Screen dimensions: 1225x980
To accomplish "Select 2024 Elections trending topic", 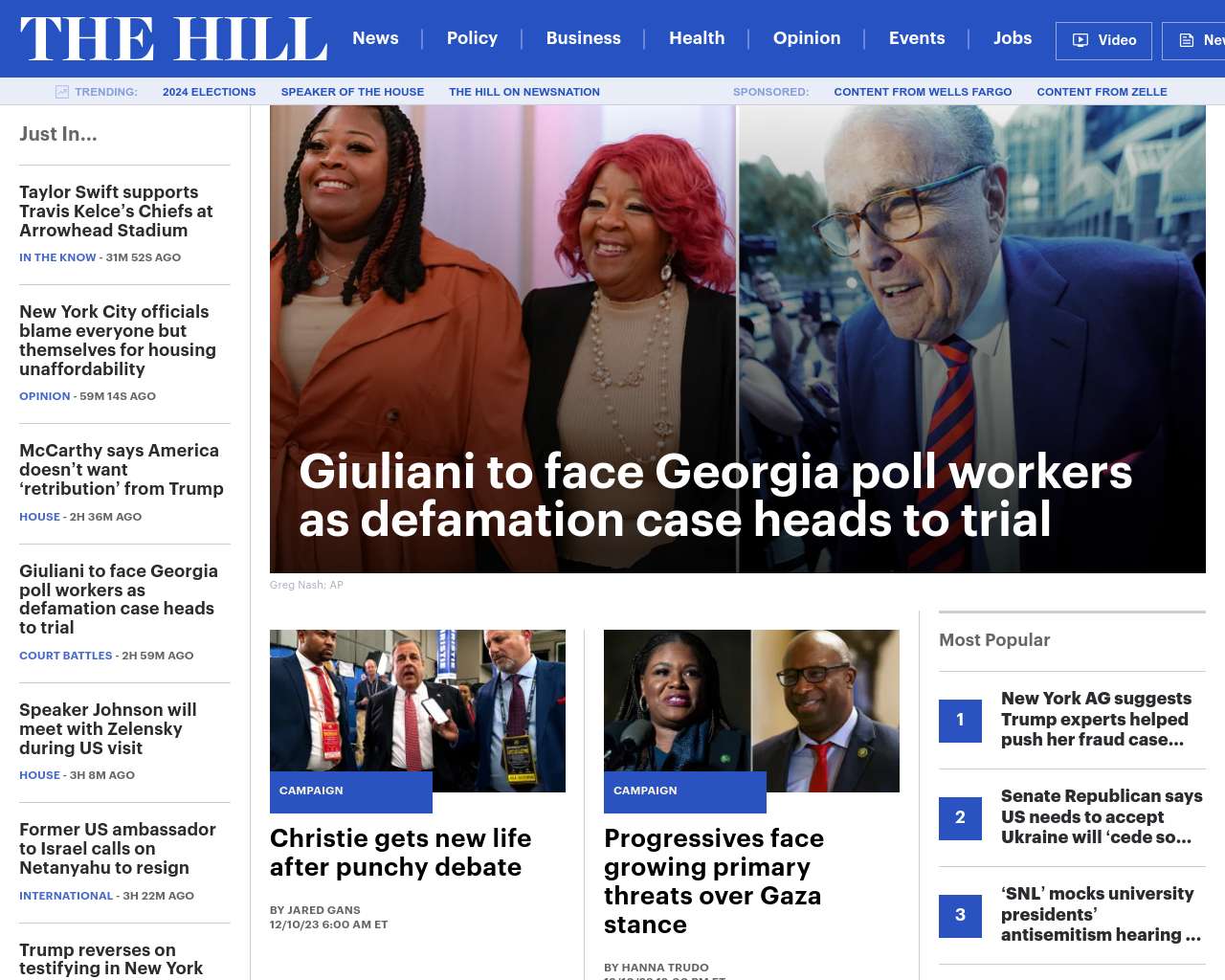I will point(209,92).
